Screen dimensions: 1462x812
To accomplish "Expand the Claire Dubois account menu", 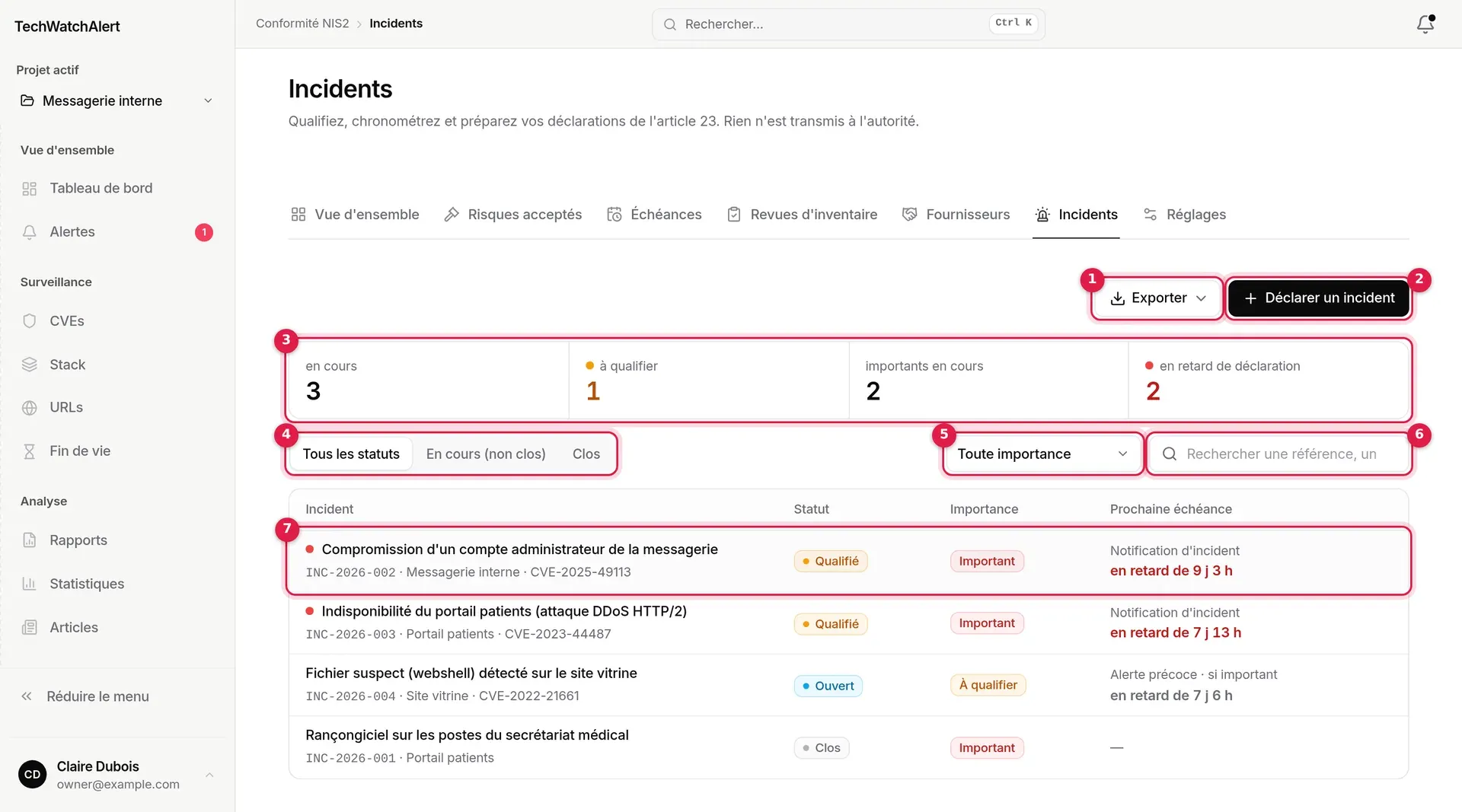I will (117, 775).
